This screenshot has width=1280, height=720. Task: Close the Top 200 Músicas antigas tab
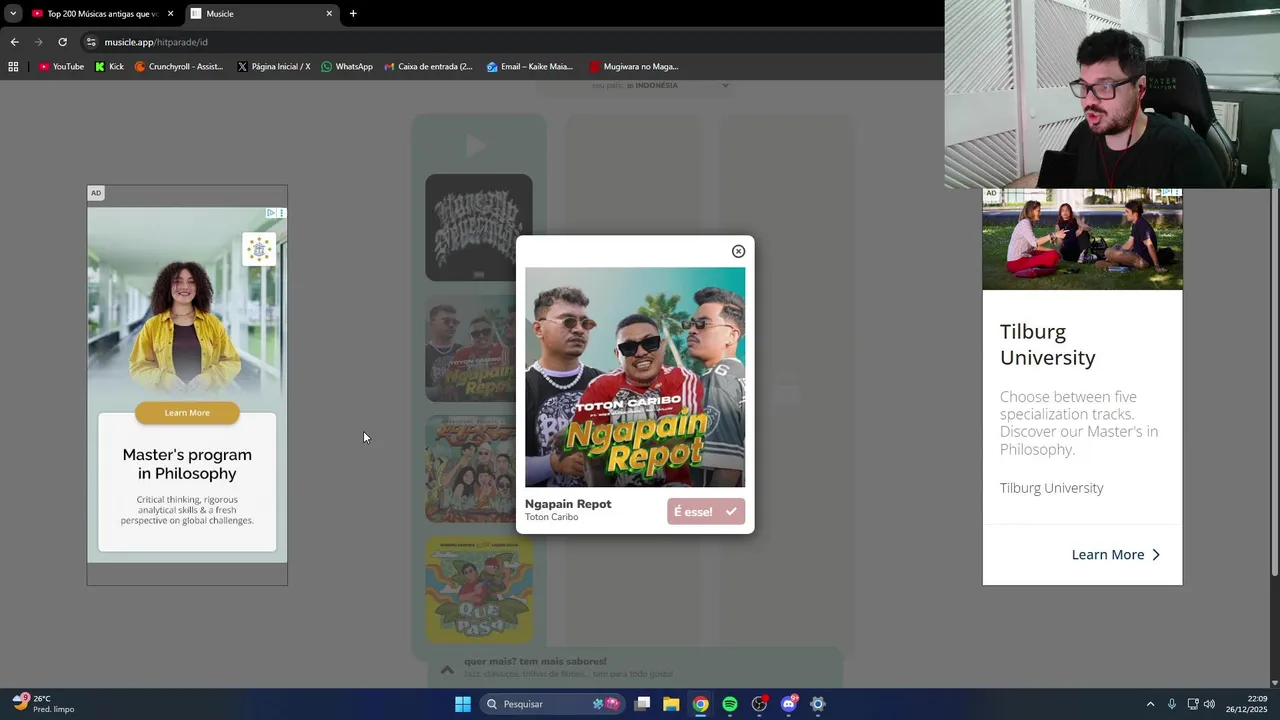pos(170,14)
